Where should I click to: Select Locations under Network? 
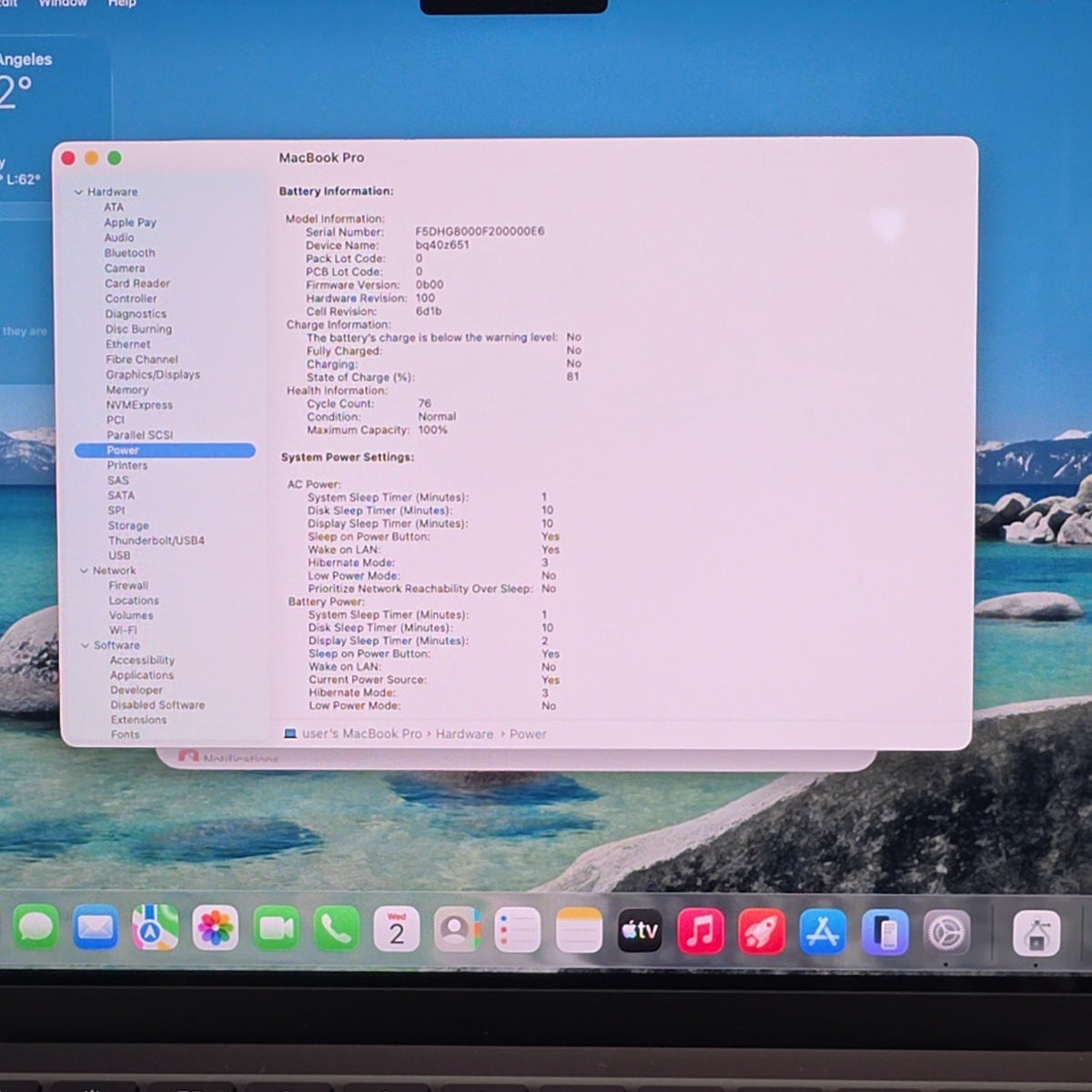click(x=134, y=601)
